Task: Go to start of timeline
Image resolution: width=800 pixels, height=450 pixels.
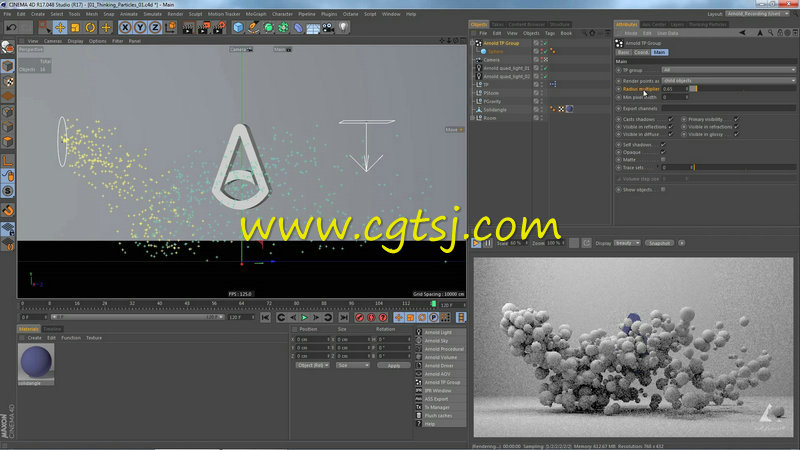Action: coord(265,317)
